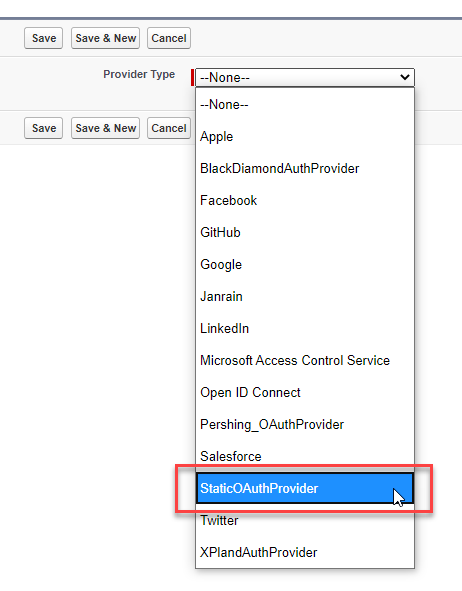The image size is (462, 591).
Task: Choose LinkedIn from the list
Action: coord(305,329)
